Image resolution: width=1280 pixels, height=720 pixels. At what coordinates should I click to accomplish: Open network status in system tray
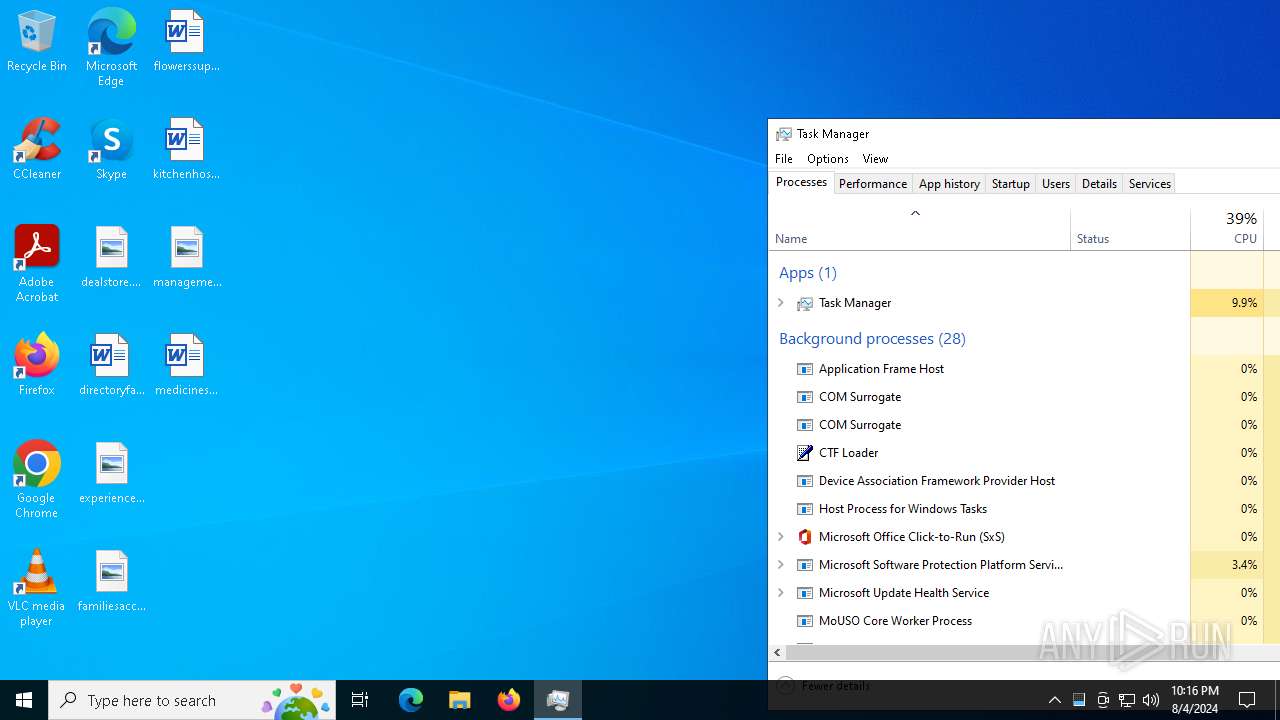1127,700
